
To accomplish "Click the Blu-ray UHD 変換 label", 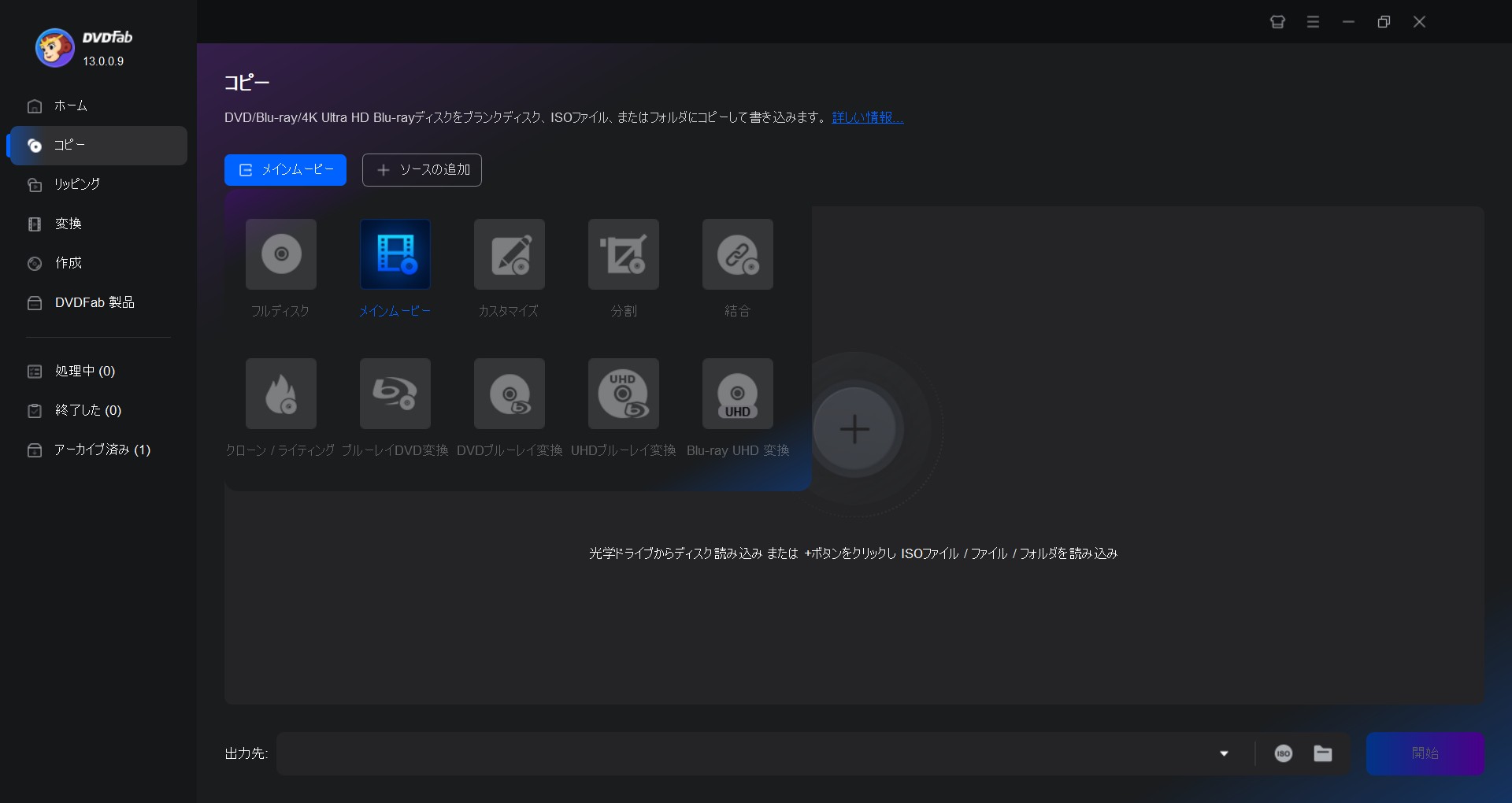I will 738,450.
